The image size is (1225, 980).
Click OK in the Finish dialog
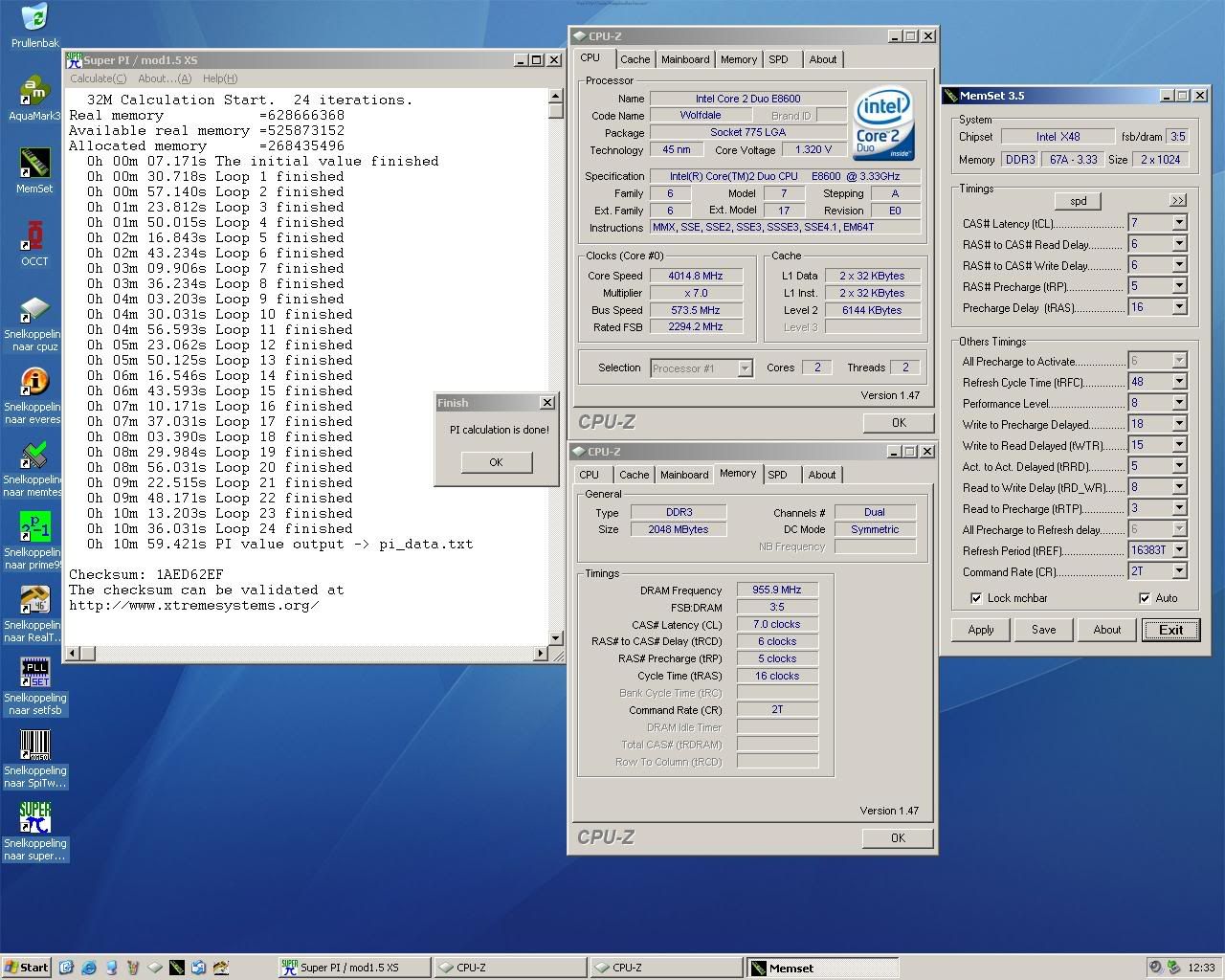(496, 462)
